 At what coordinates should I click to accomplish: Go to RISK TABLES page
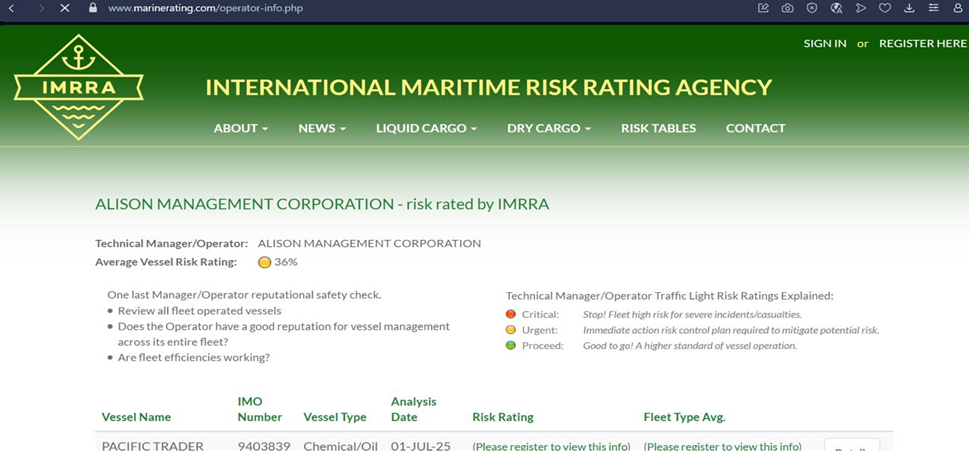coord(658,129)
